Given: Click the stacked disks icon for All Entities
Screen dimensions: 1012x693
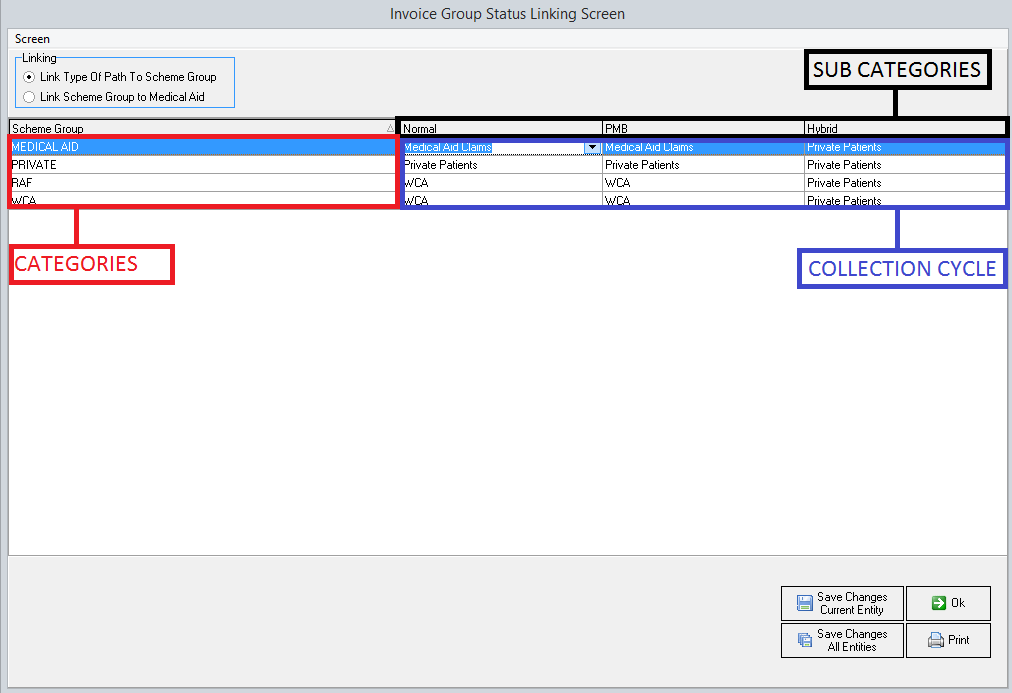Looking at the screenshot, I should pos(805,640).
